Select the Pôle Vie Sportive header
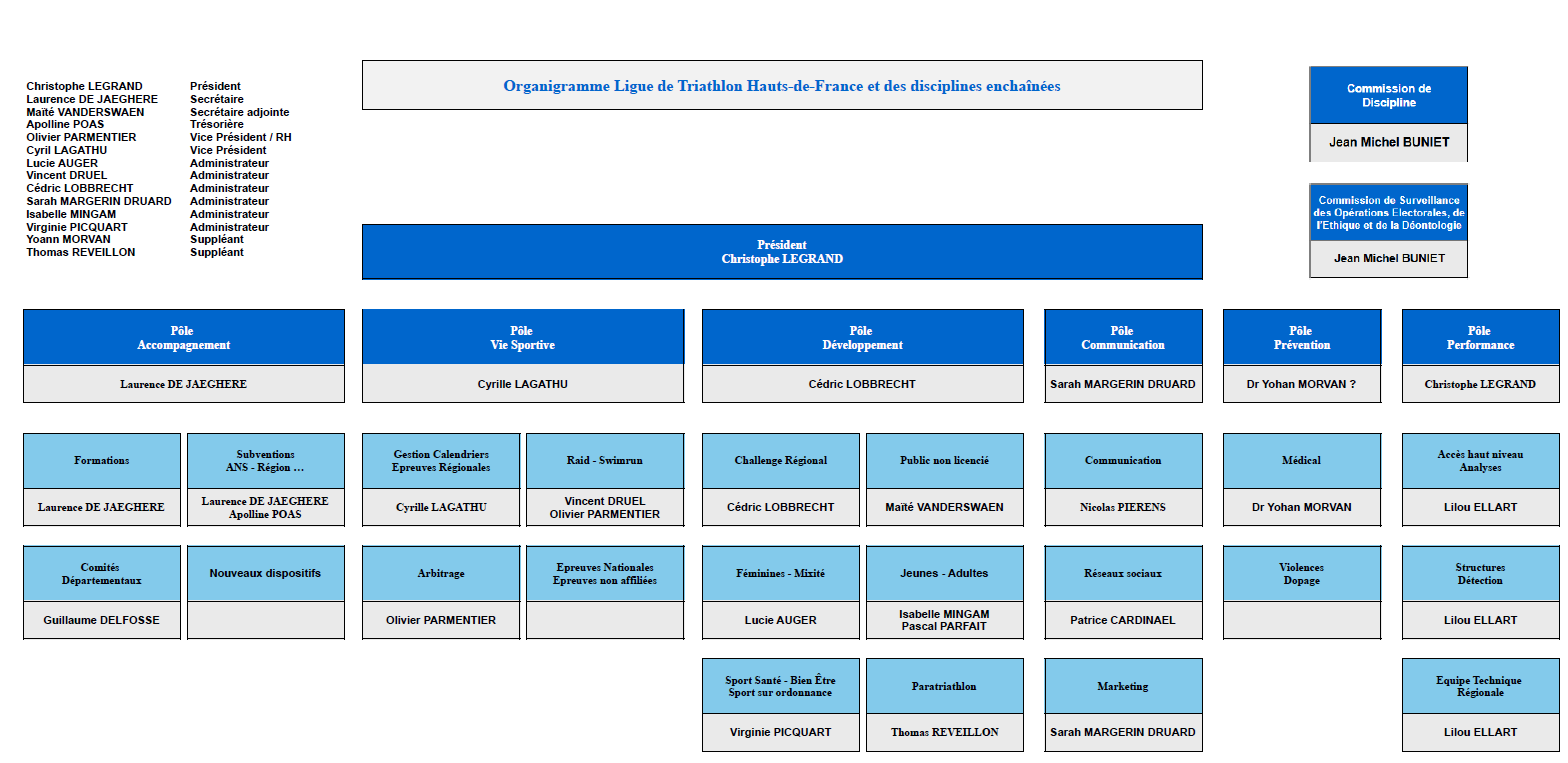 (522, 338)
